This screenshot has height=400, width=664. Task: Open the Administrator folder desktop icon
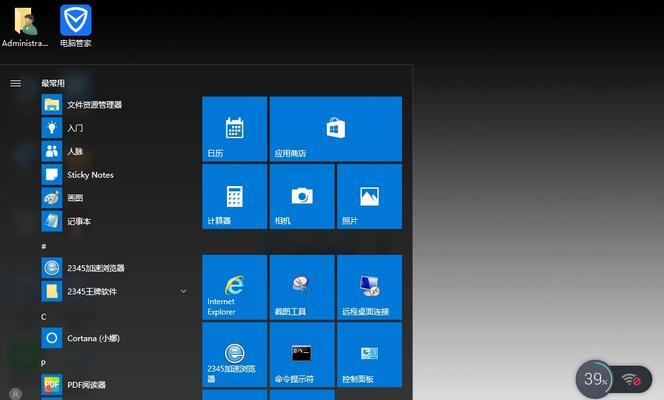25,26
